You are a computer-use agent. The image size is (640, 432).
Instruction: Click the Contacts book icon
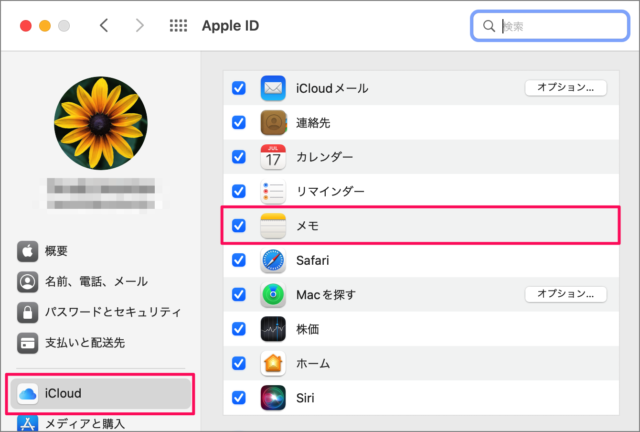click(273, 122)
